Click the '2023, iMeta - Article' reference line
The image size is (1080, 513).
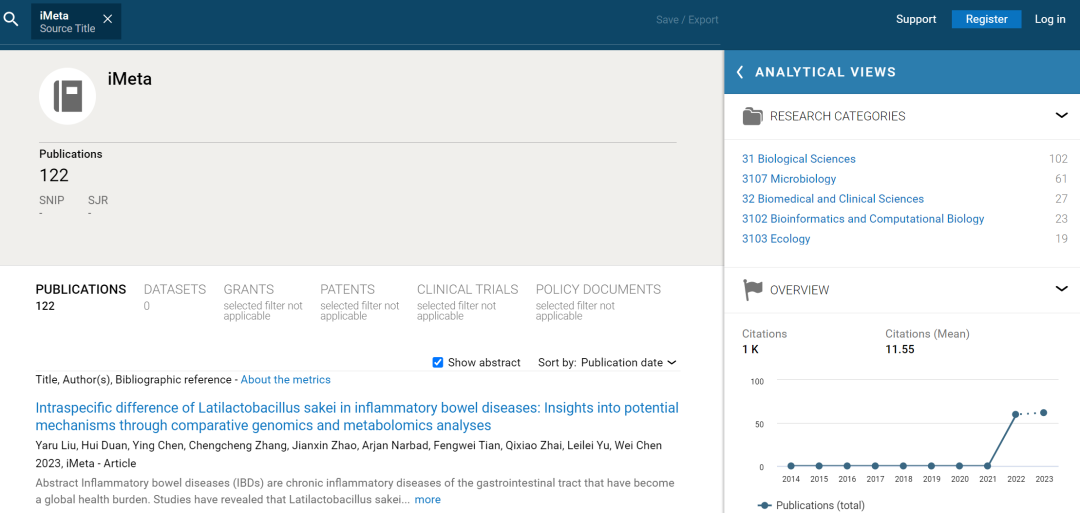coord(86,463)
